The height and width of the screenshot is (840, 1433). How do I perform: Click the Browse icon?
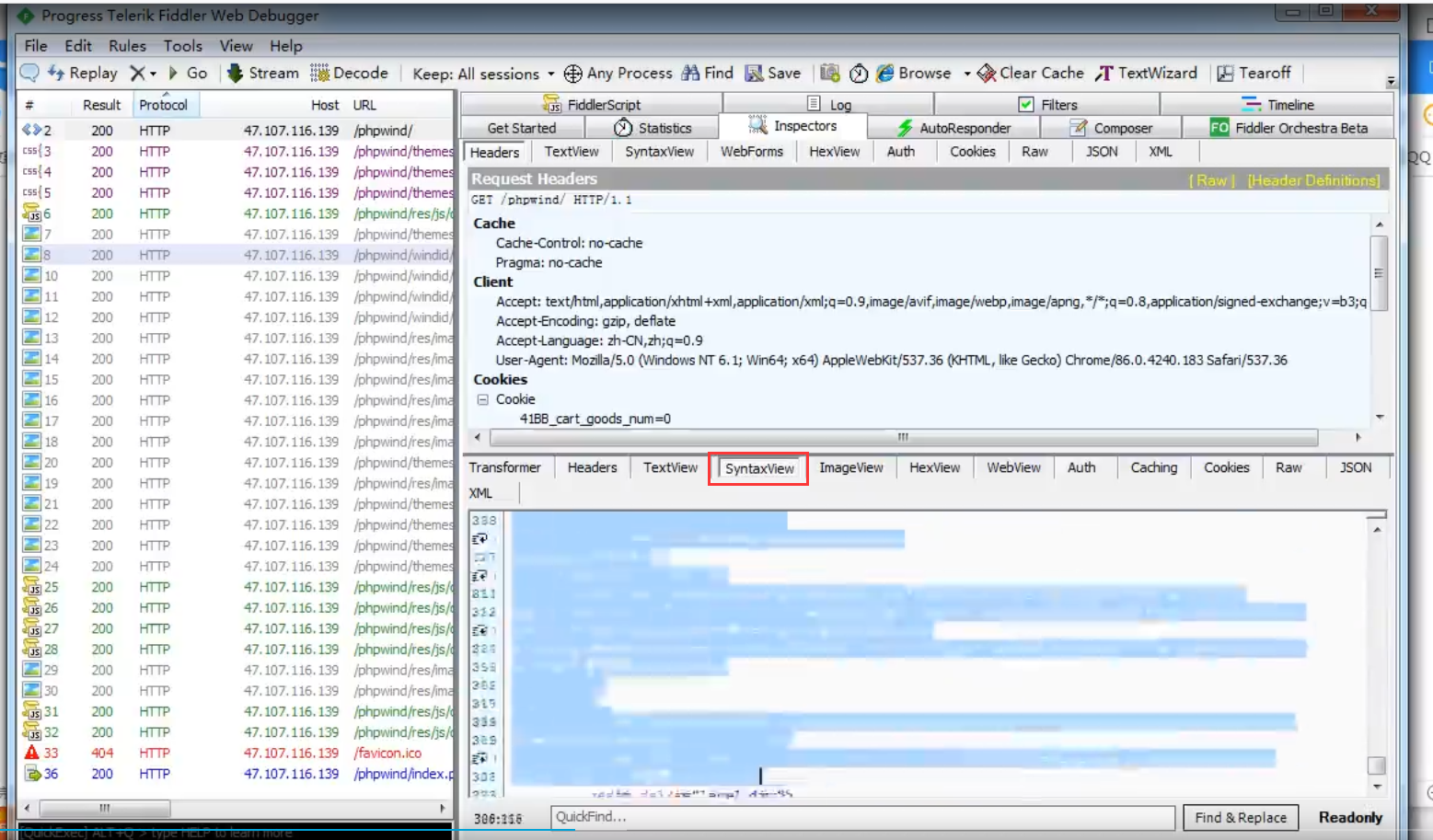[884, 73]
